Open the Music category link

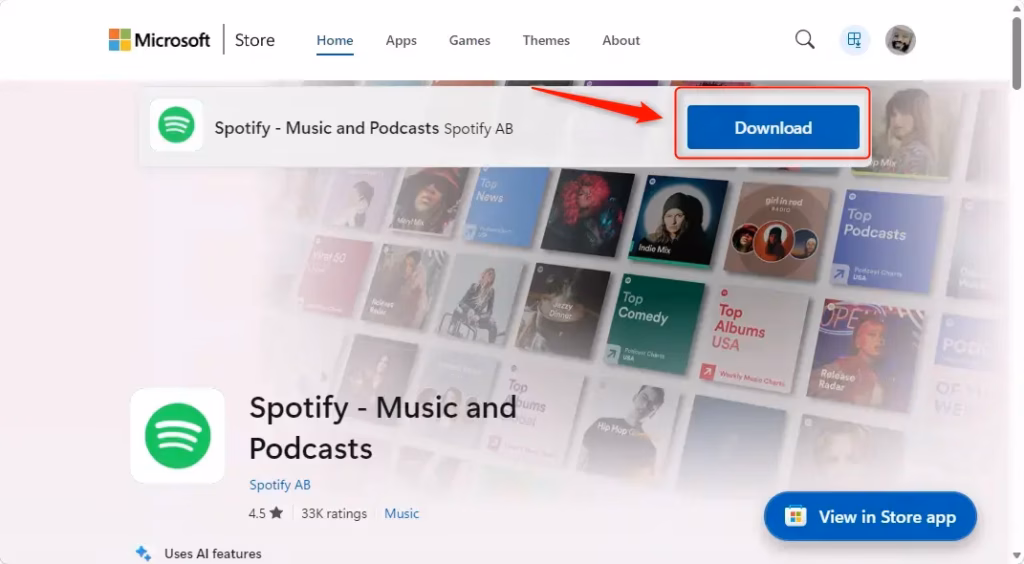click(402, 514)
